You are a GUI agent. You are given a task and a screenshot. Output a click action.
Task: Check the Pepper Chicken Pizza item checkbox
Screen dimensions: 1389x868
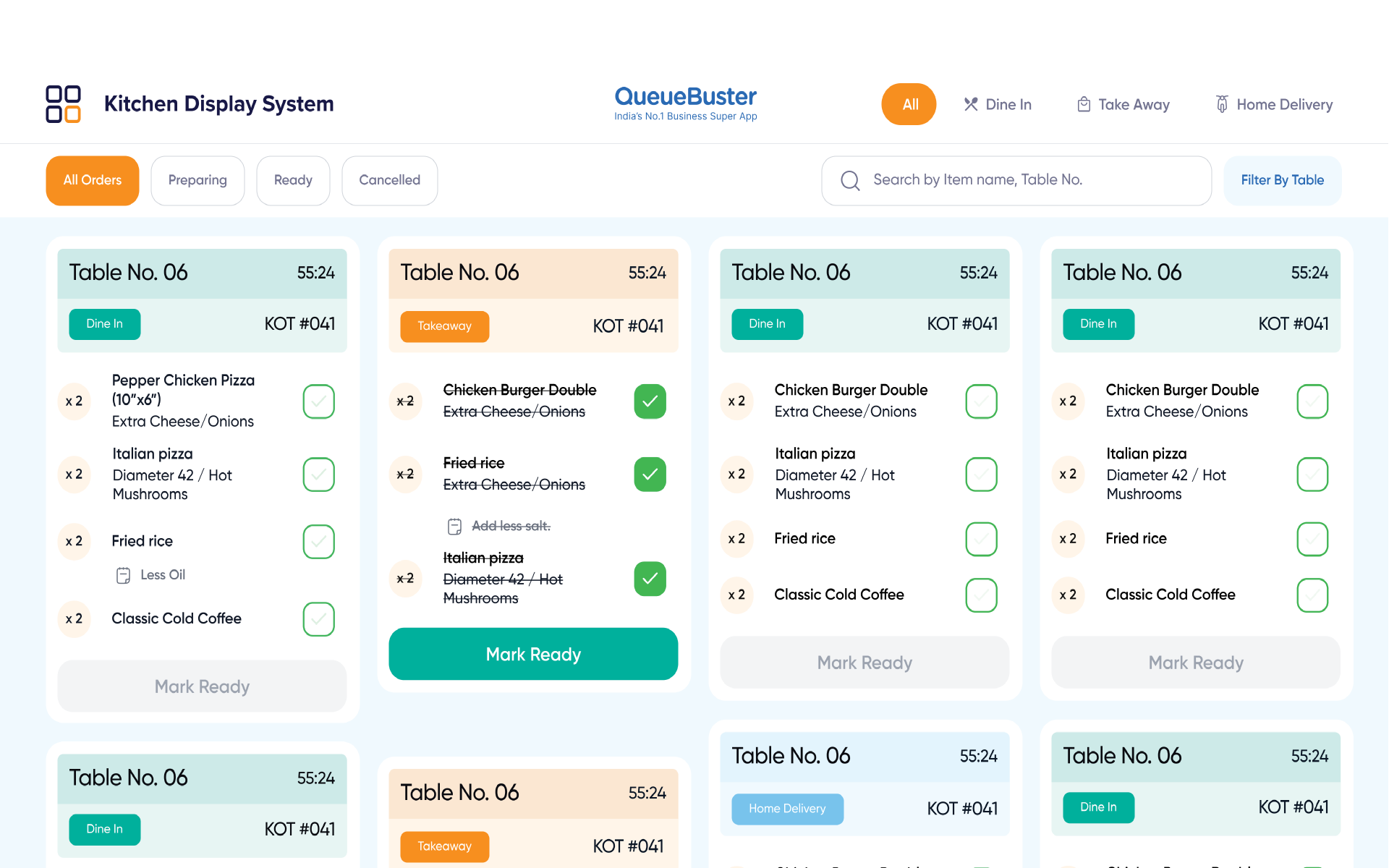(318, 401)
